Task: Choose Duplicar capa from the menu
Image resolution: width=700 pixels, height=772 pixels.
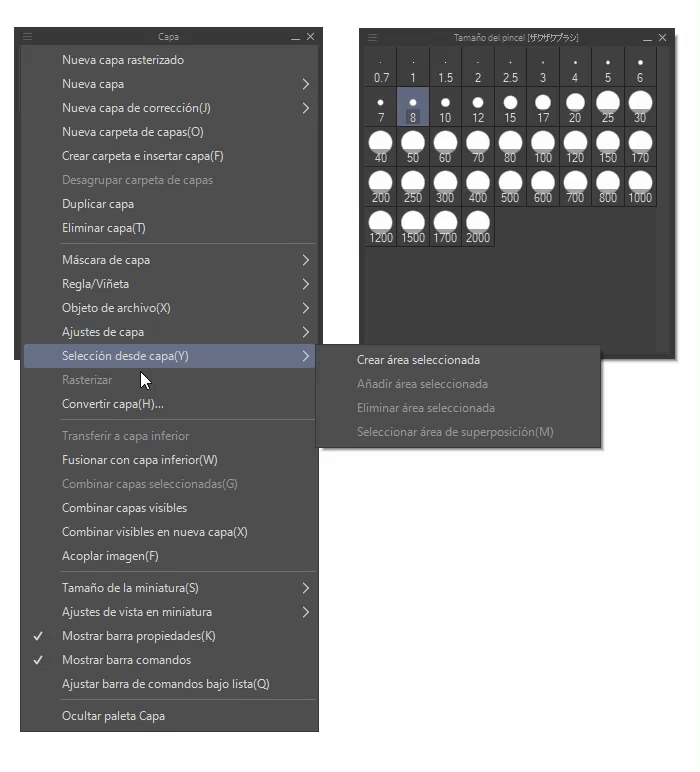Action: 98,204
